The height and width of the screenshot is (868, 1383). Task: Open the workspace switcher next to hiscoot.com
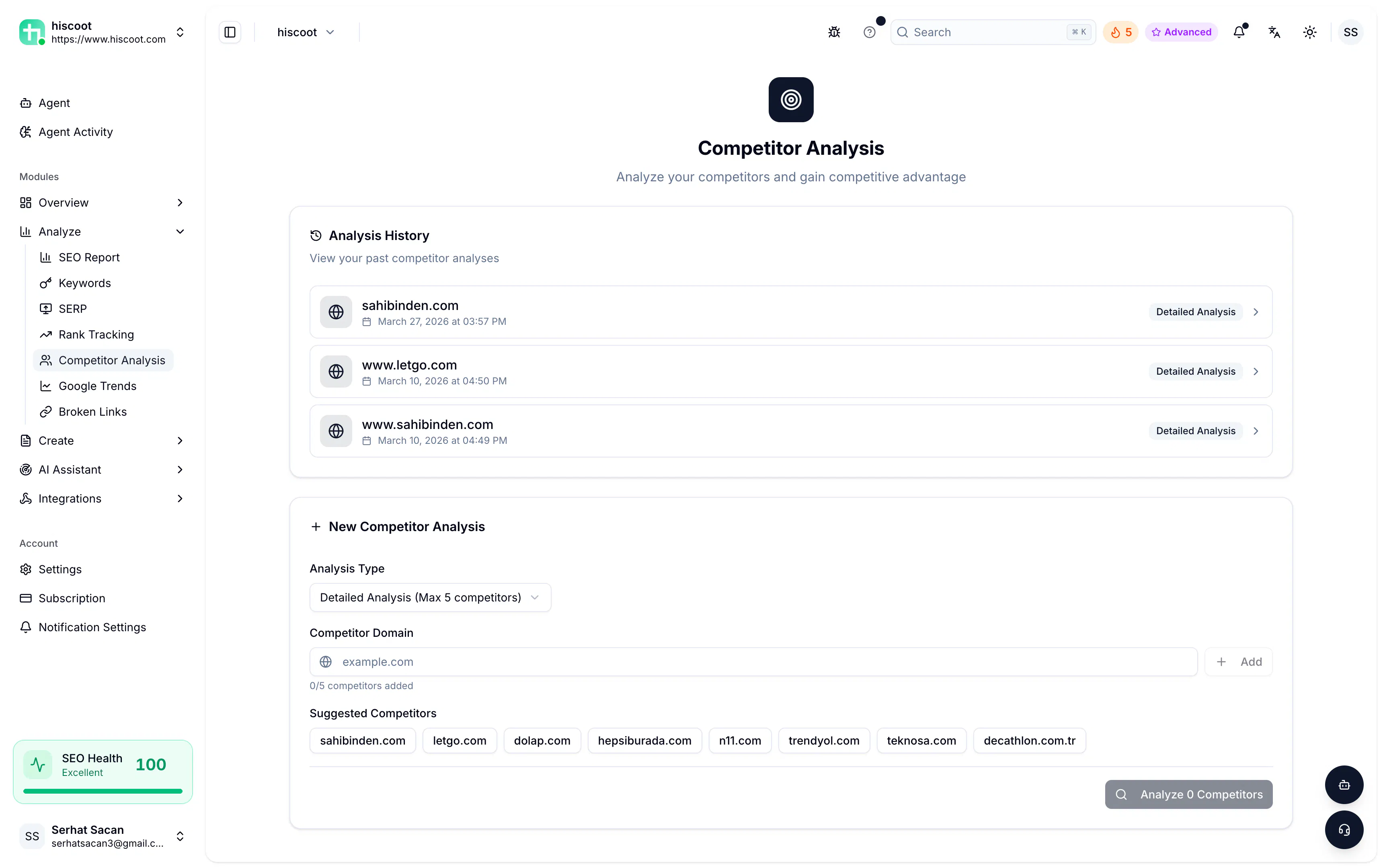(x=180, y=32)
